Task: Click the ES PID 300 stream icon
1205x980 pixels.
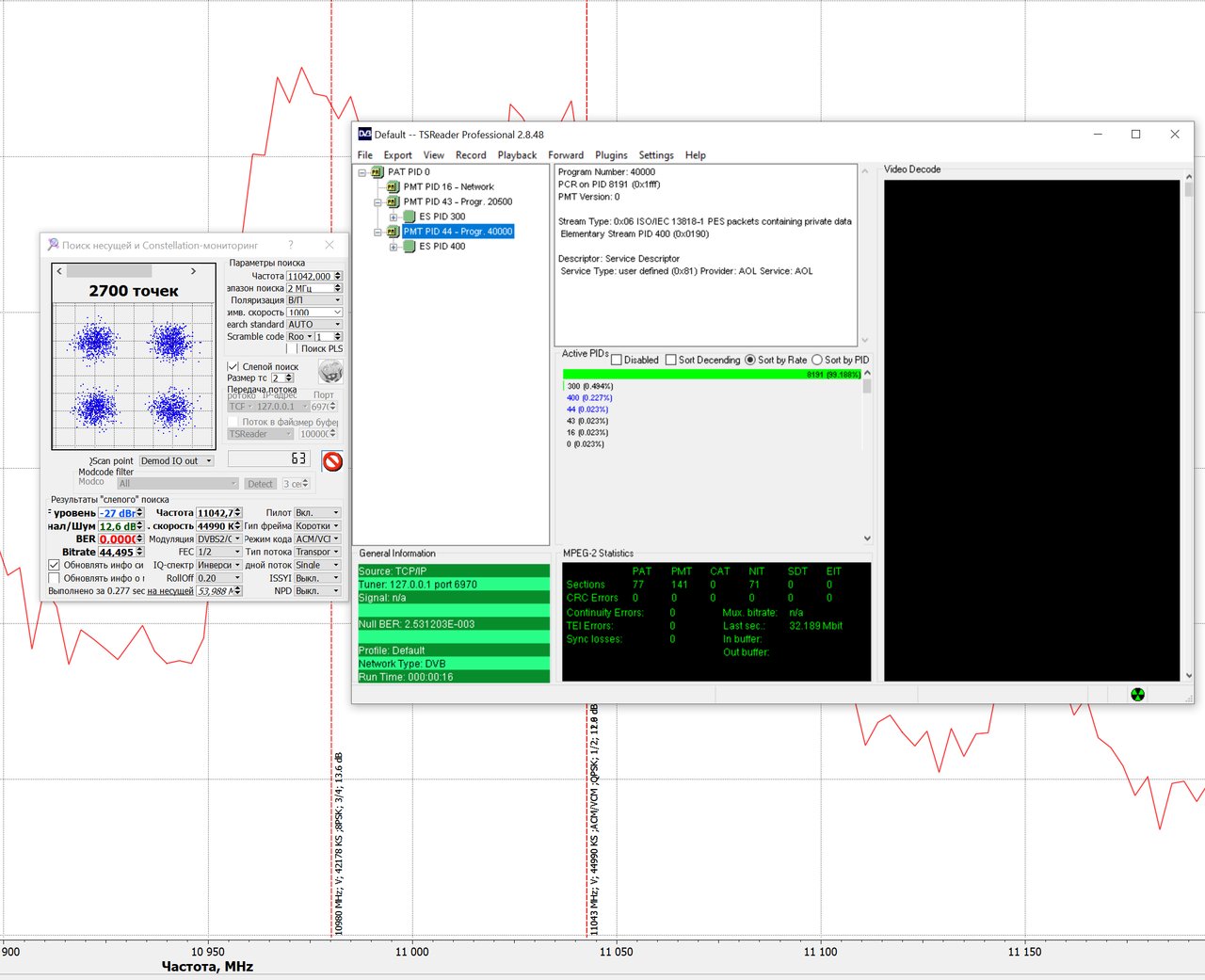Action: coord(410,217)
